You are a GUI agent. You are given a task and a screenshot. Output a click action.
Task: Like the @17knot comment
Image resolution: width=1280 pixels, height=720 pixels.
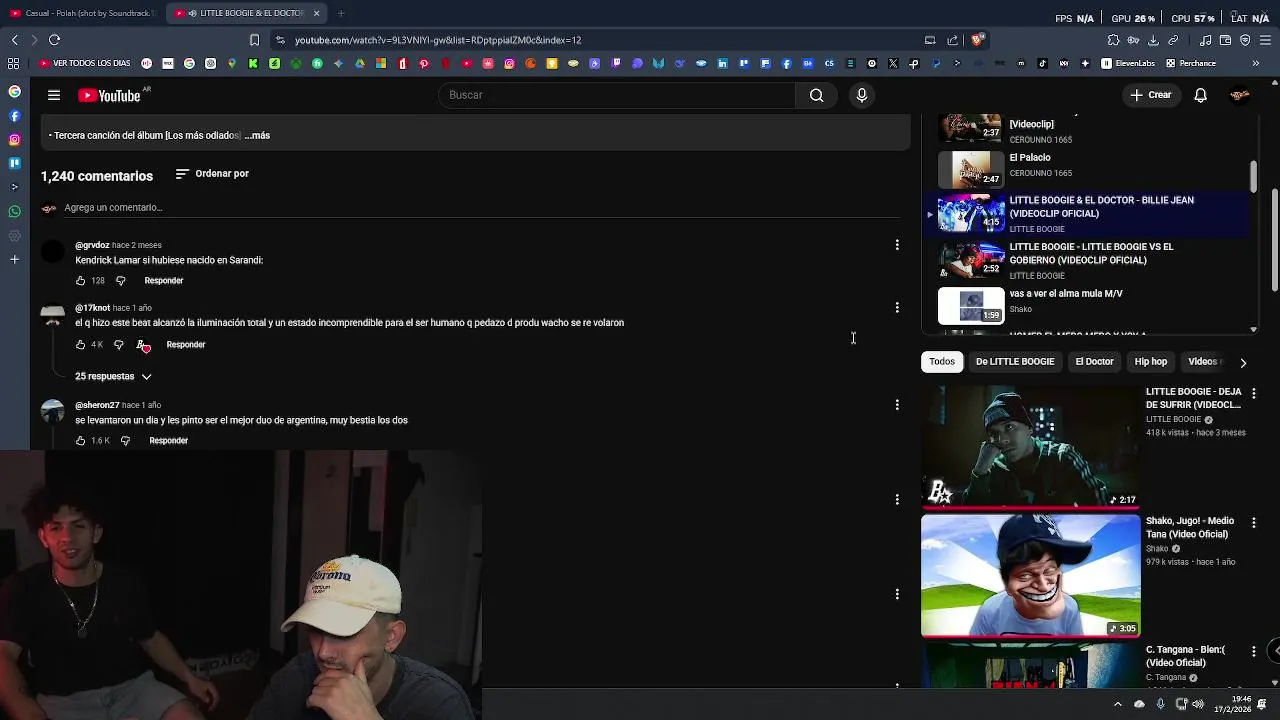81,345
